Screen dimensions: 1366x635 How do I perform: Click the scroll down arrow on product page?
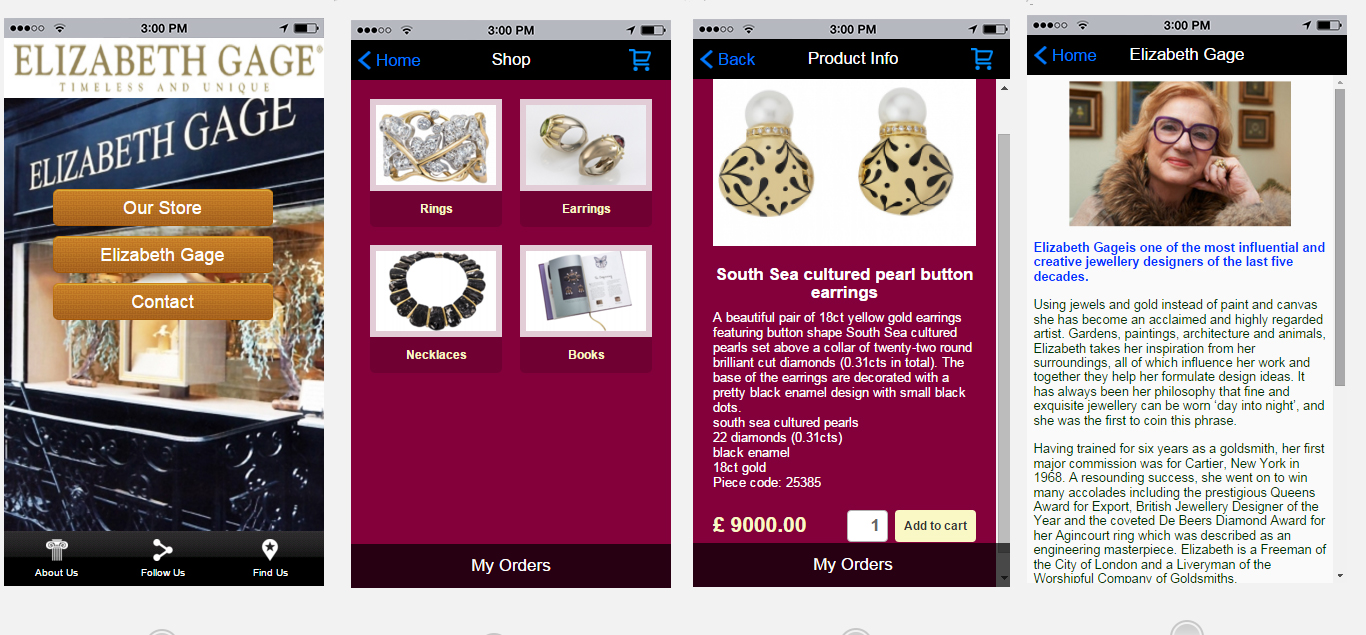coord(1004,577)
